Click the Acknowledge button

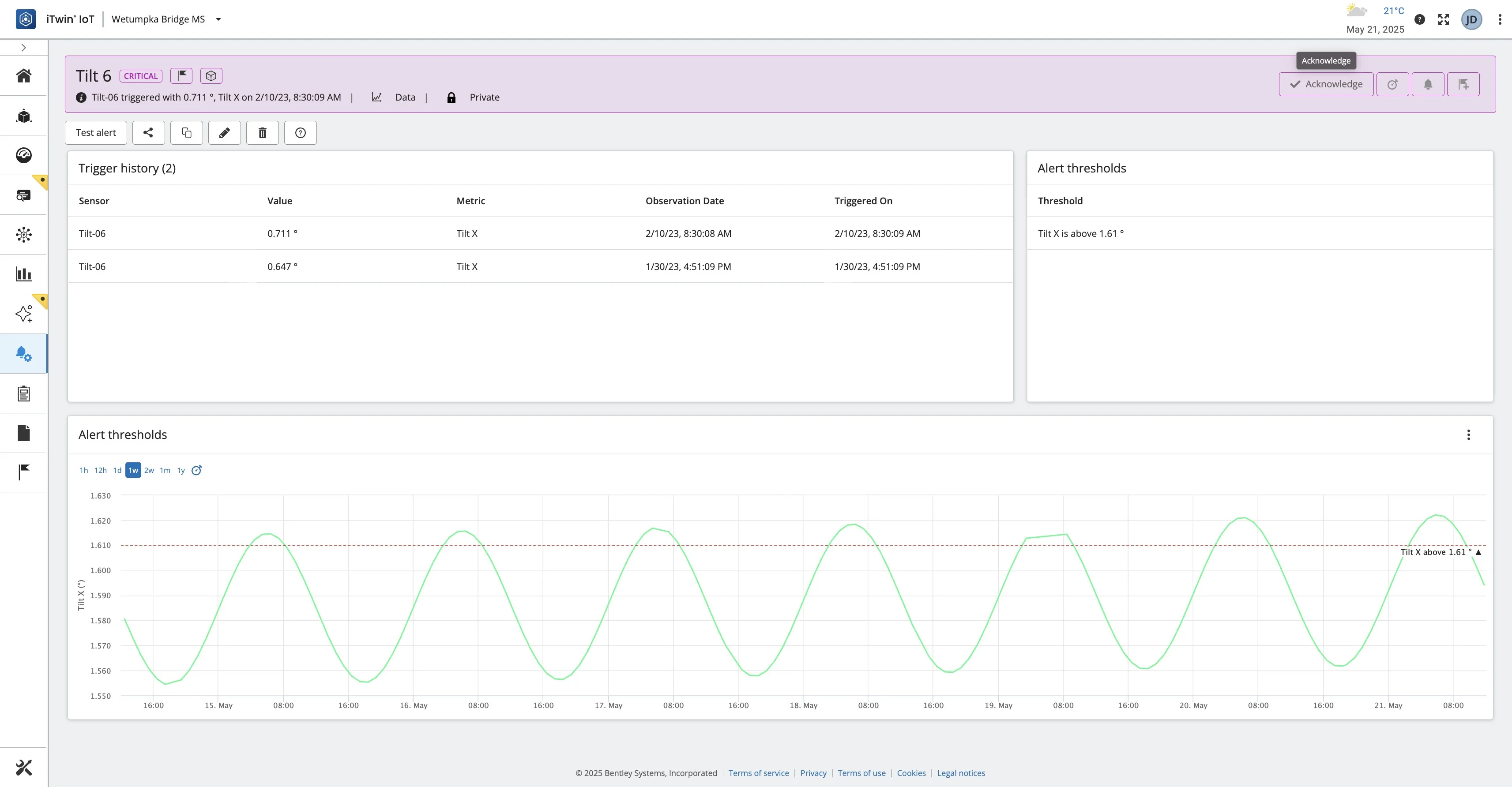pyautogui.click(x=1326, y=84)
